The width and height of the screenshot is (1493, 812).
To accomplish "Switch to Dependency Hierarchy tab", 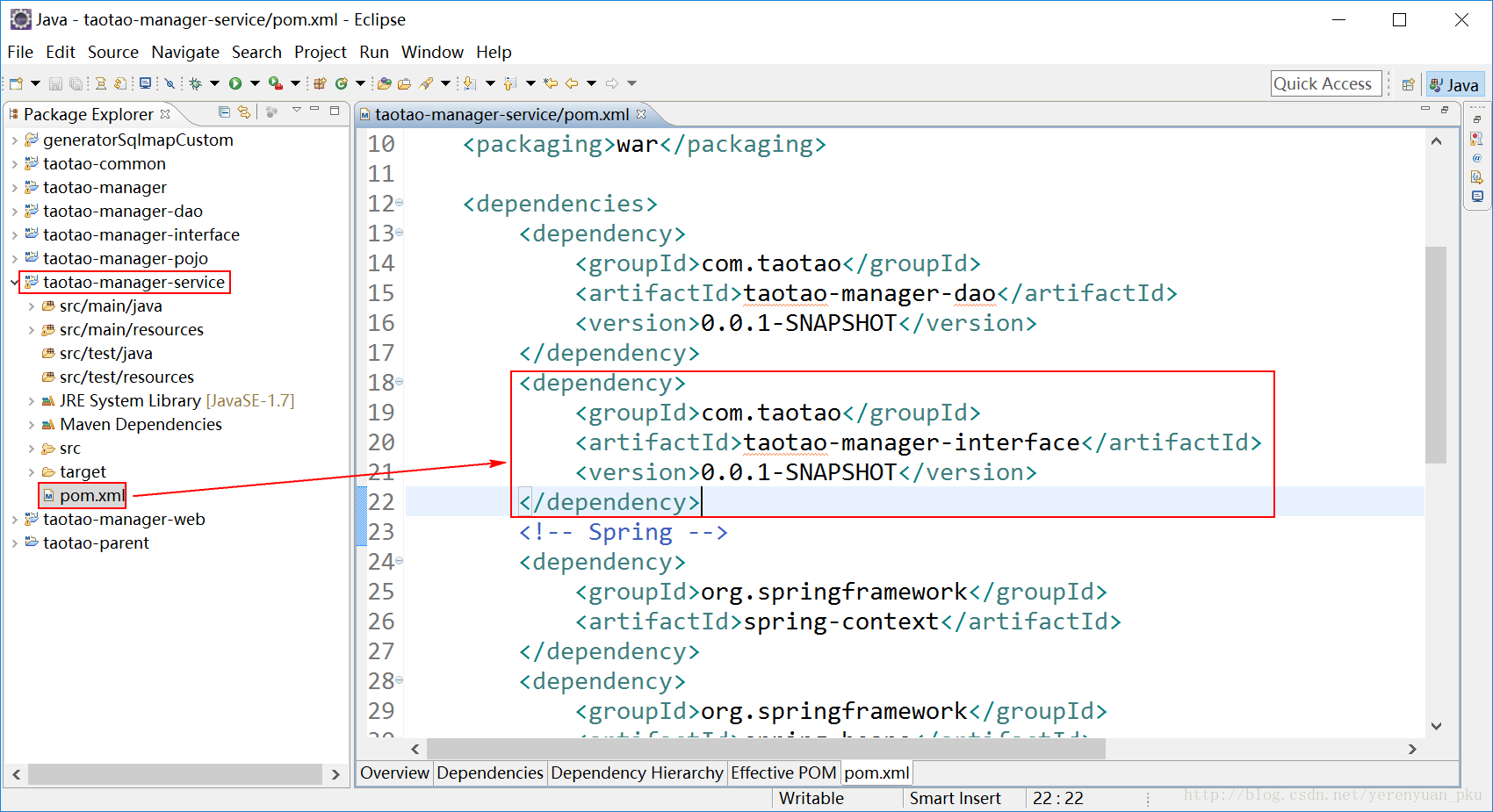I will 637,772.
